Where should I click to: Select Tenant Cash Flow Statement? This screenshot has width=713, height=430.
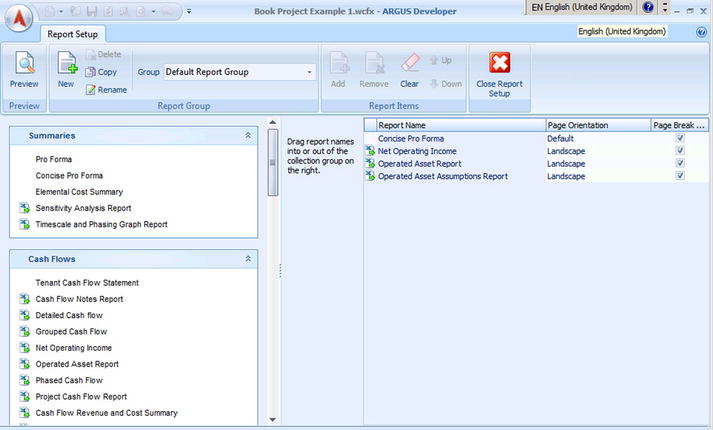point(87,283)
